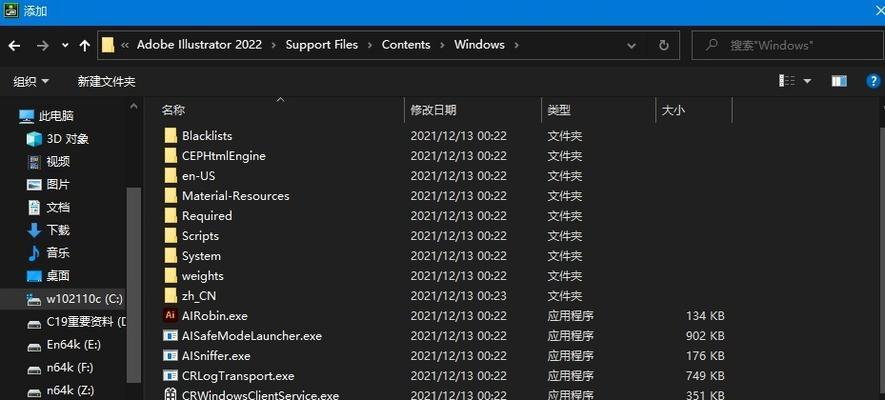
Task: Expand chevron after Contents breadcrumb
Action: click(x=442, y=45)
